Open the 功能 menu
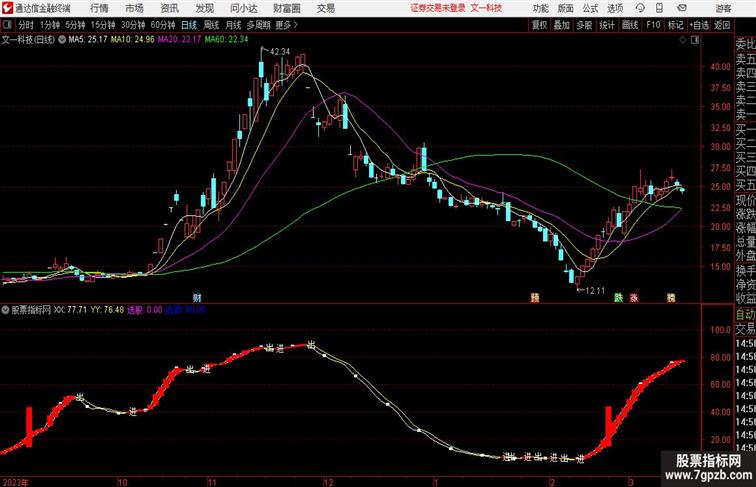This screenshot has height=487, width=756. click(x=541, y=8)
